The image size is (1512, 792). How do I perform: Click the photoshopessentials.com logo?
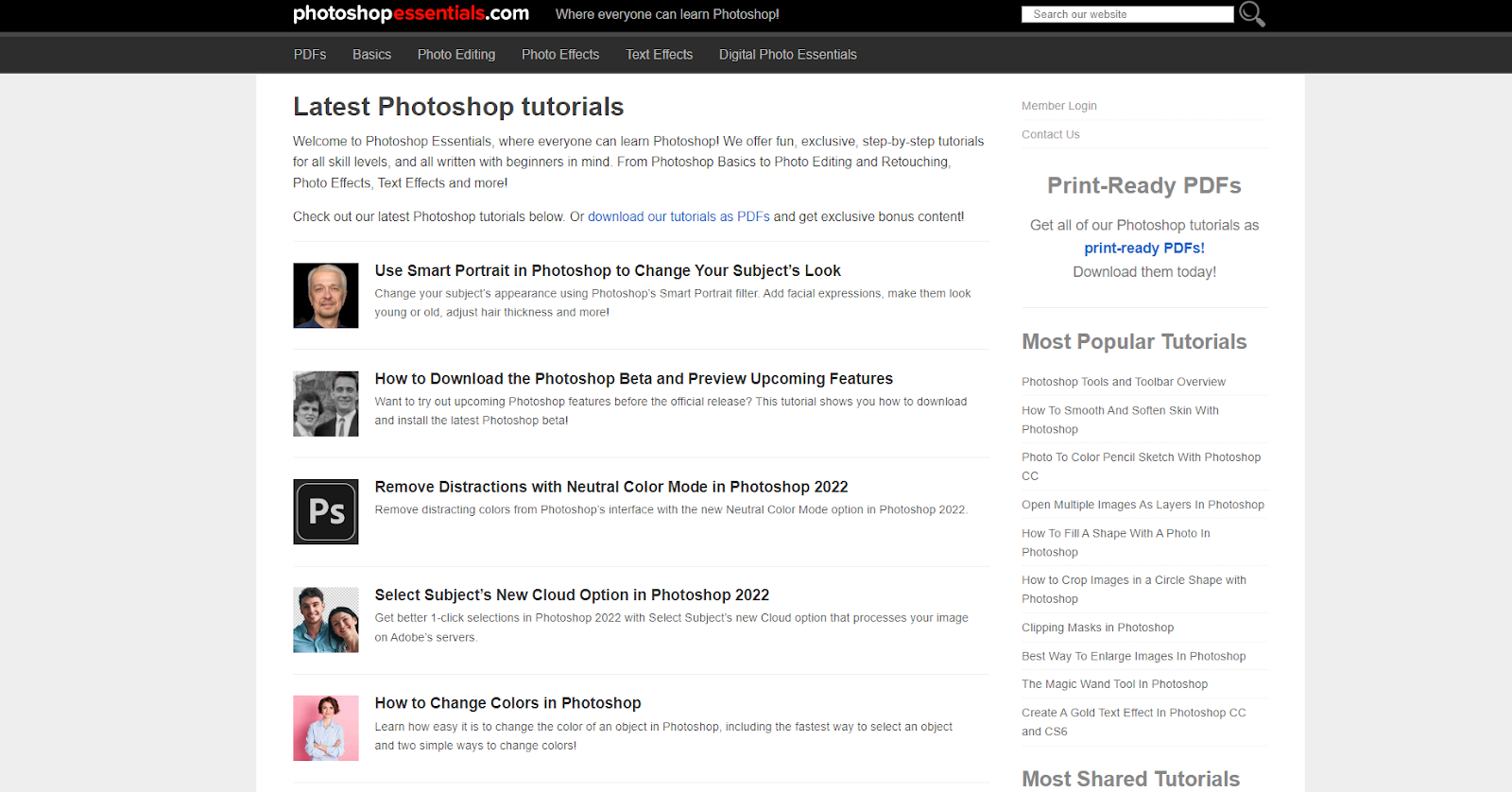click(x=411, y=13)
